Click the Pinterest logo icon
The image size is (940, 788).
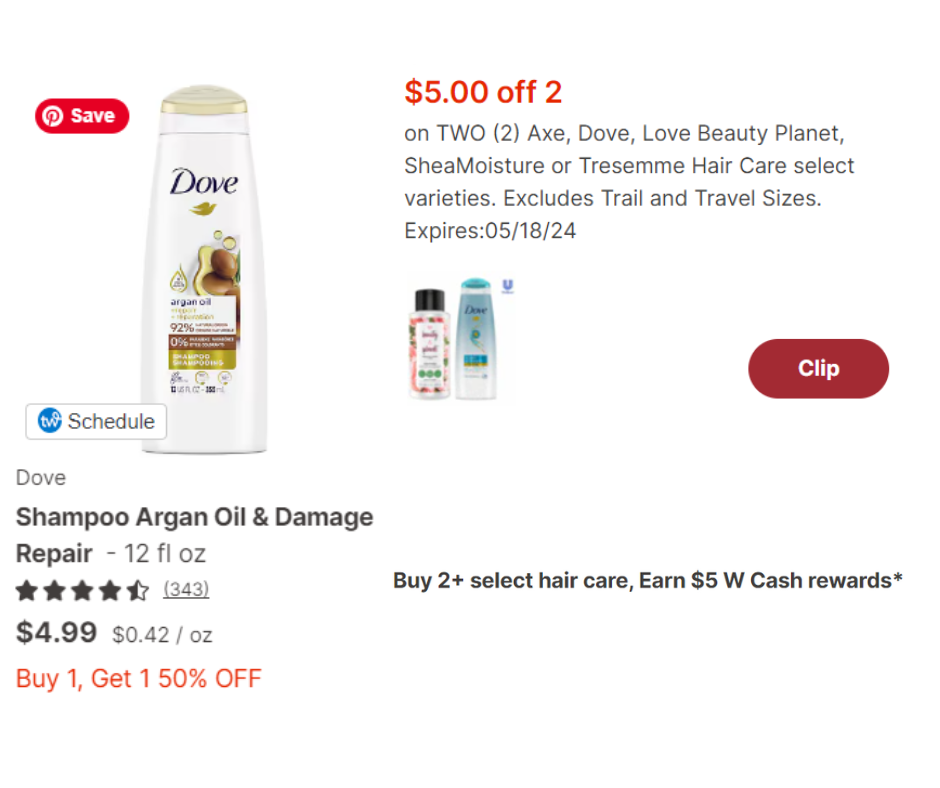tap(52, 116)
